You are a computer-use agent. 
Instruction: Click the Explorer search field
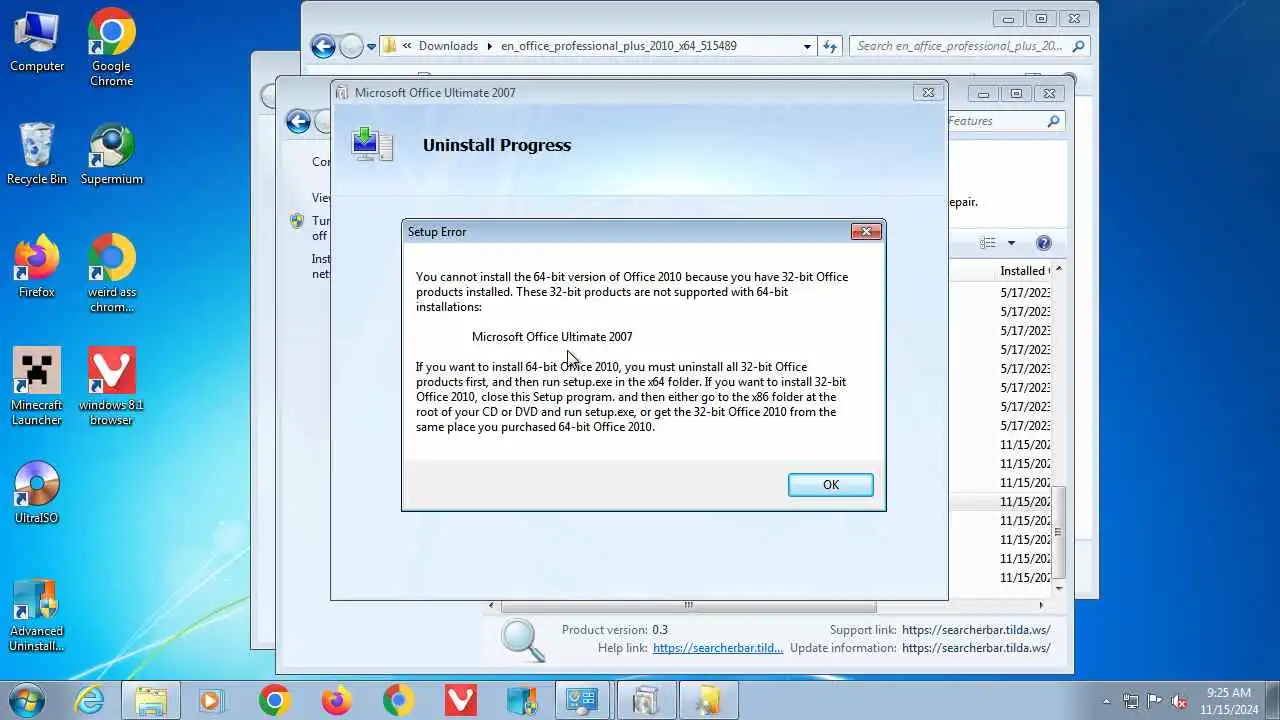969,46
